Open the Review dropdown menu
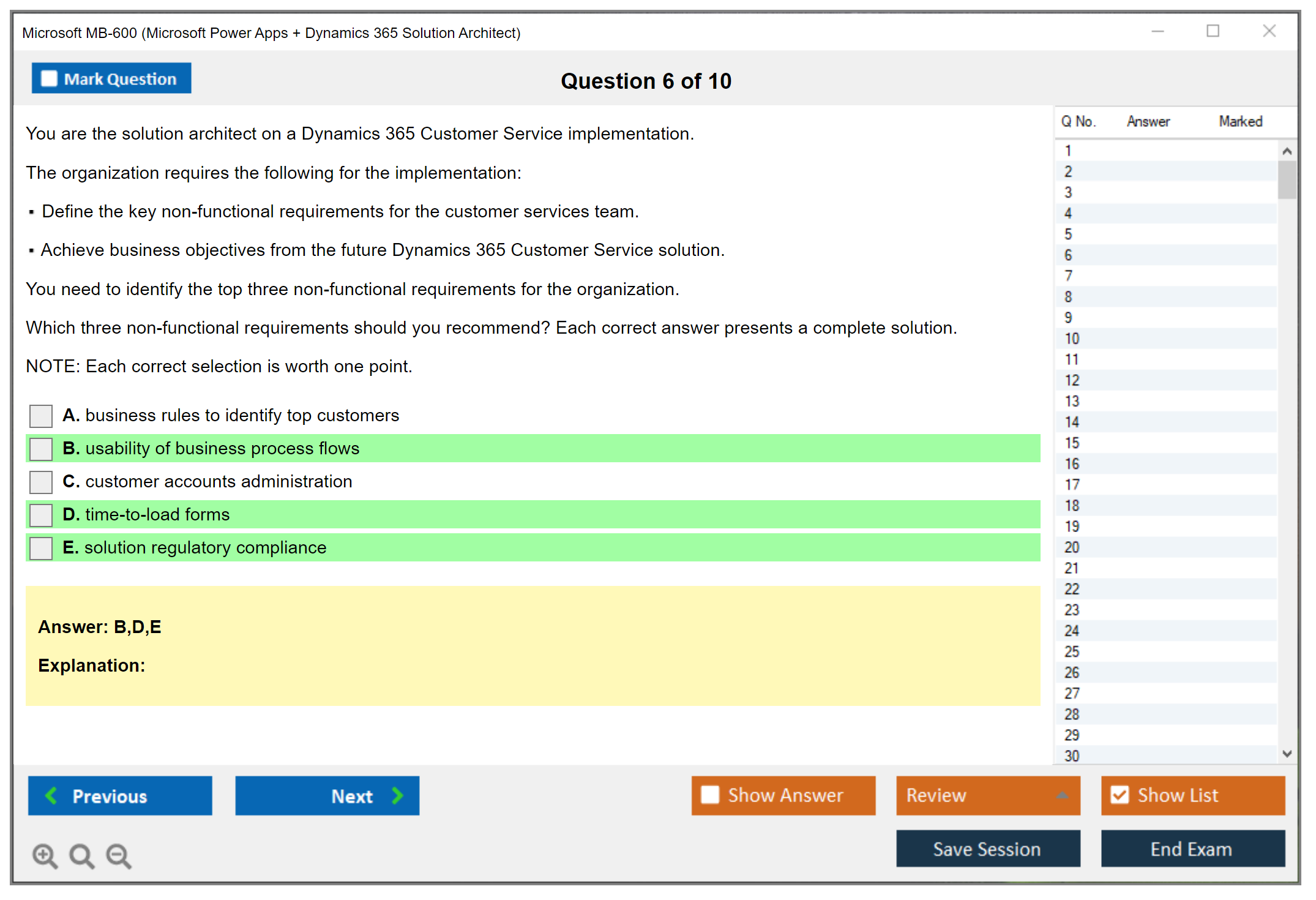The height and width of the screenshot is (900, 1316). click(988, 795)
